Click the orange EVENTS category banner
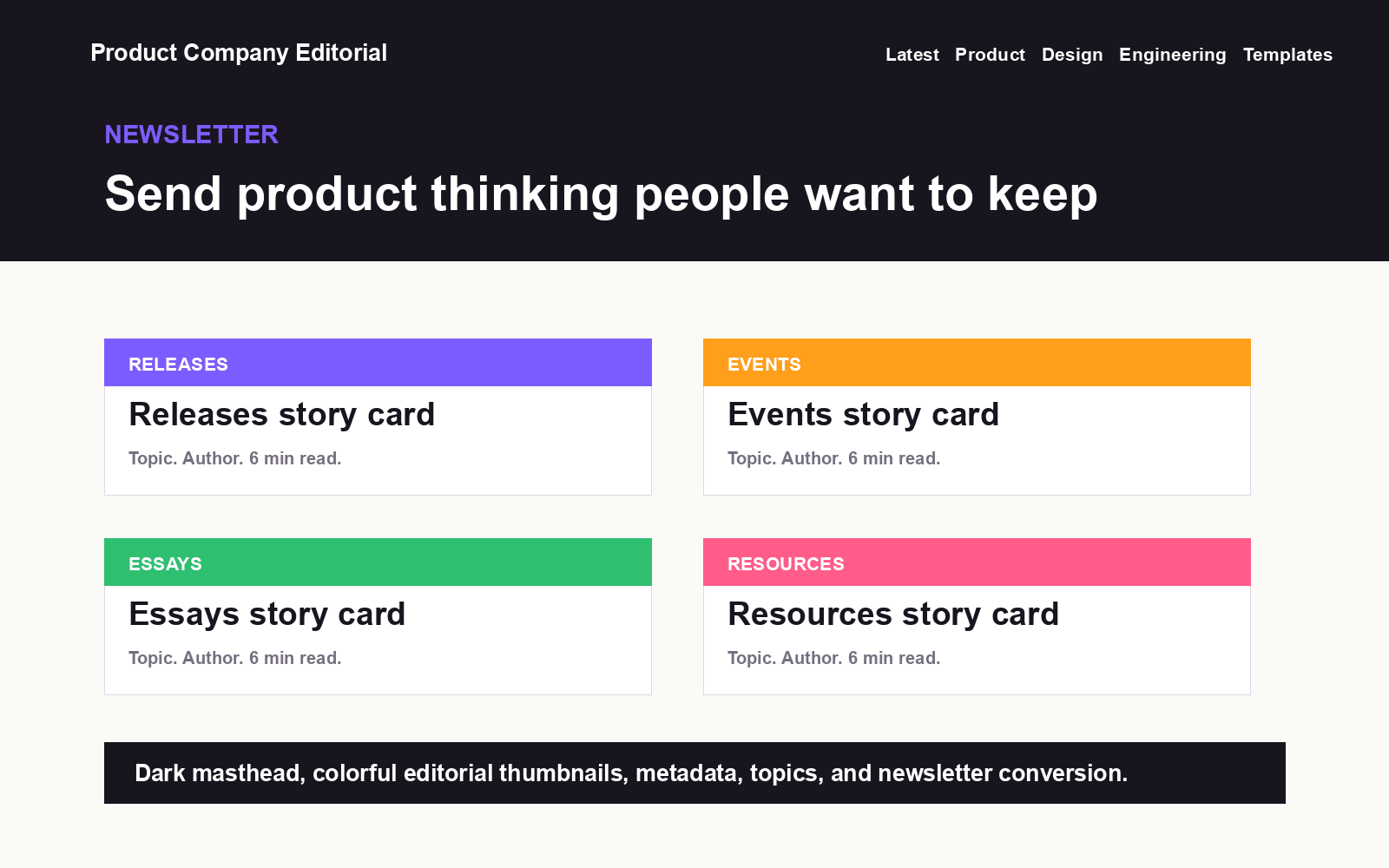Screen dimensions: 1389x868 pyautogui.click(x=977, y=363)
